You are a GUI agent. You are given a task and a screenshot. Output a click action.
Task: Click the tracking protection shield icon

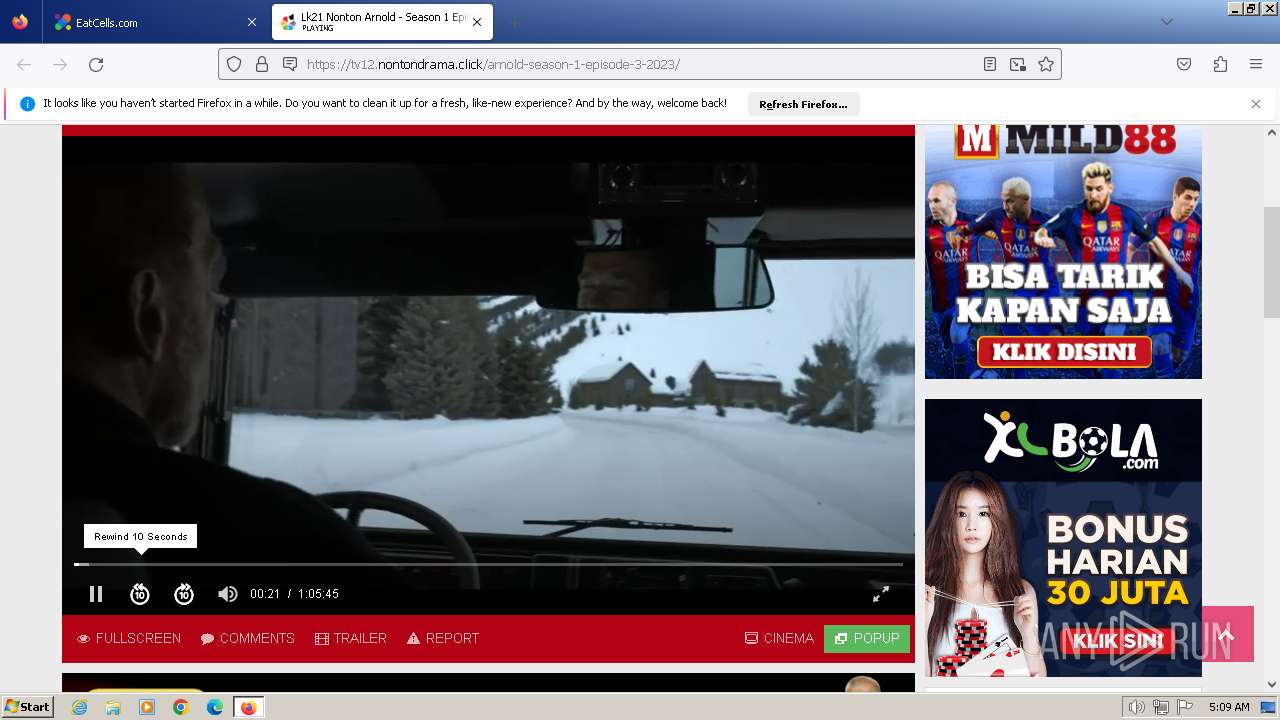(234, 64)
